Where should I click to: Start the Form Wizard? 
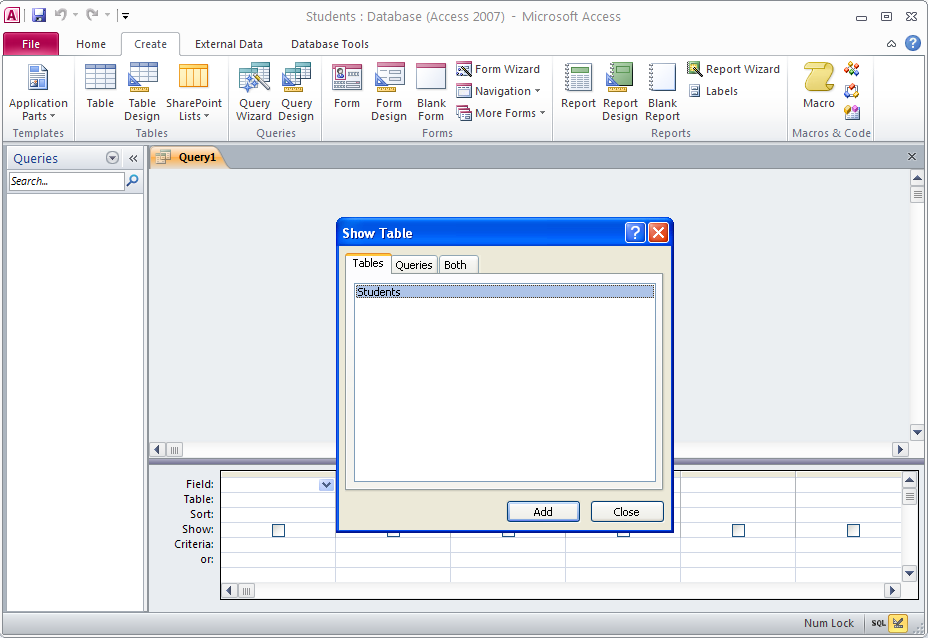tap(498, 69)
